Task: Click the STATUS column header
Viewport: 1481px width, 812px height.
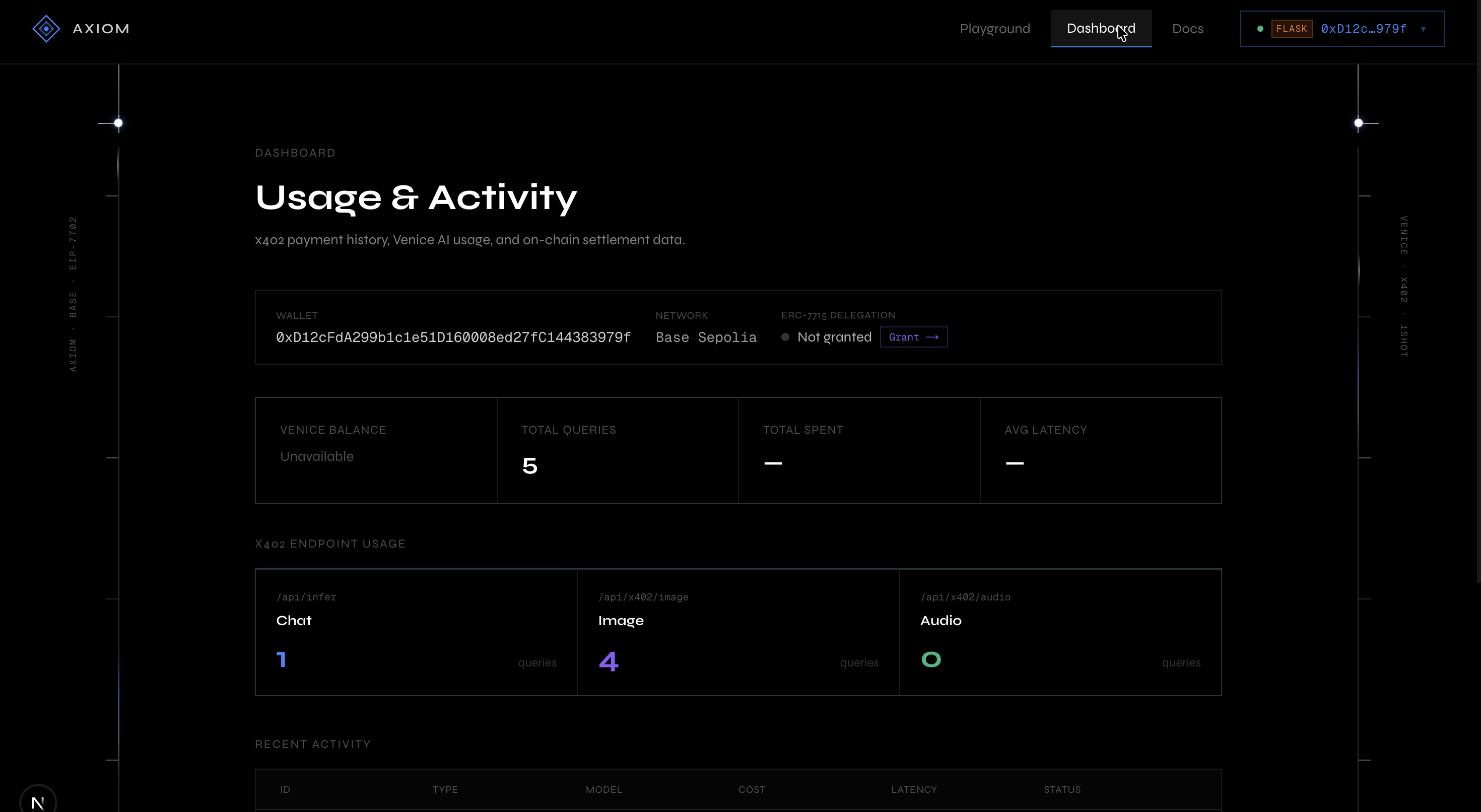Action: coord(1062,789)
